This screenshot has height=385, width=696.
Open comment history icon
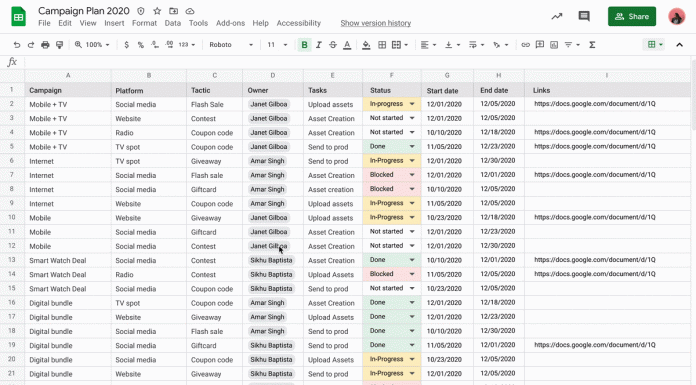584,17
